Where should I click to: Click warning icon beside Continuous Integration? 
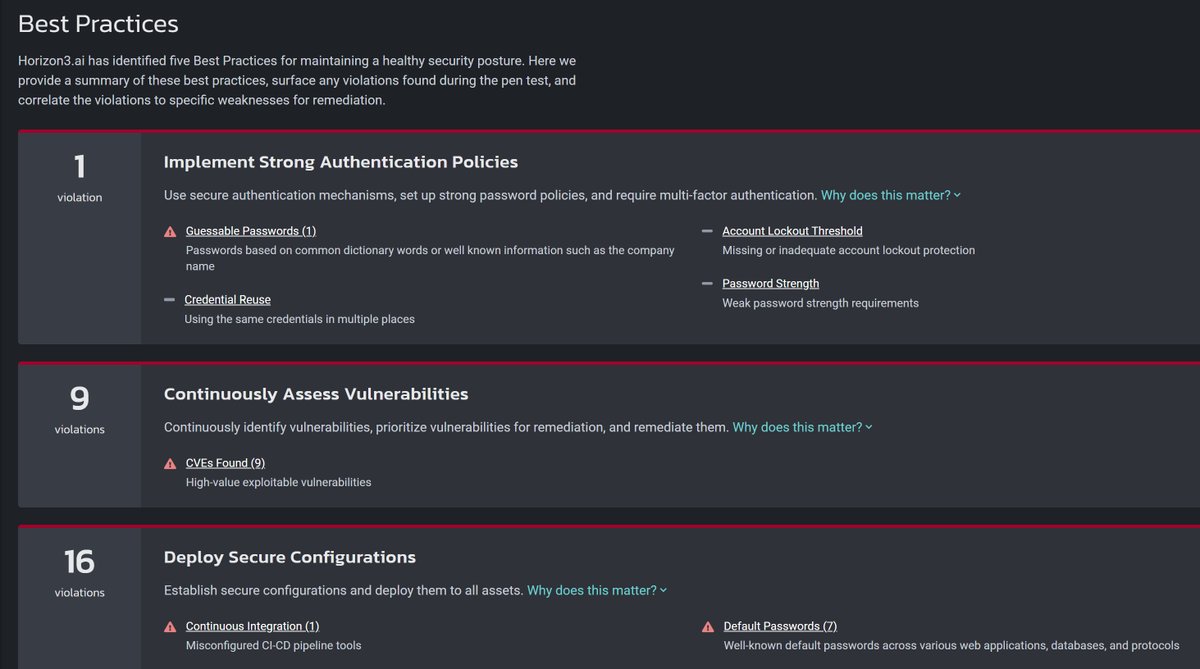[x=170, y=627]
